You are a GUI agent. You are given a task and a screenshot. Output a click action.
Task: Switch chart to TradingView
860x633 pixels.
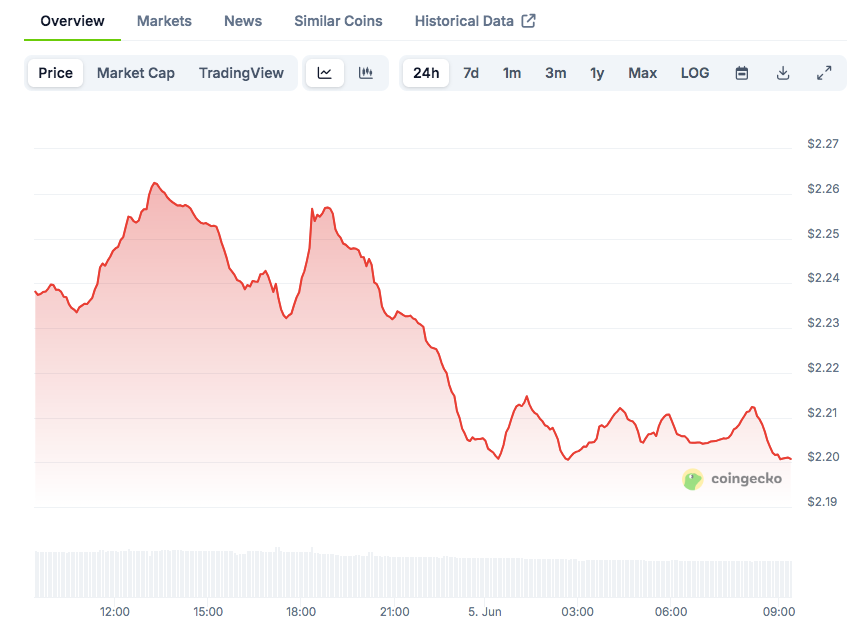point(241,73)
